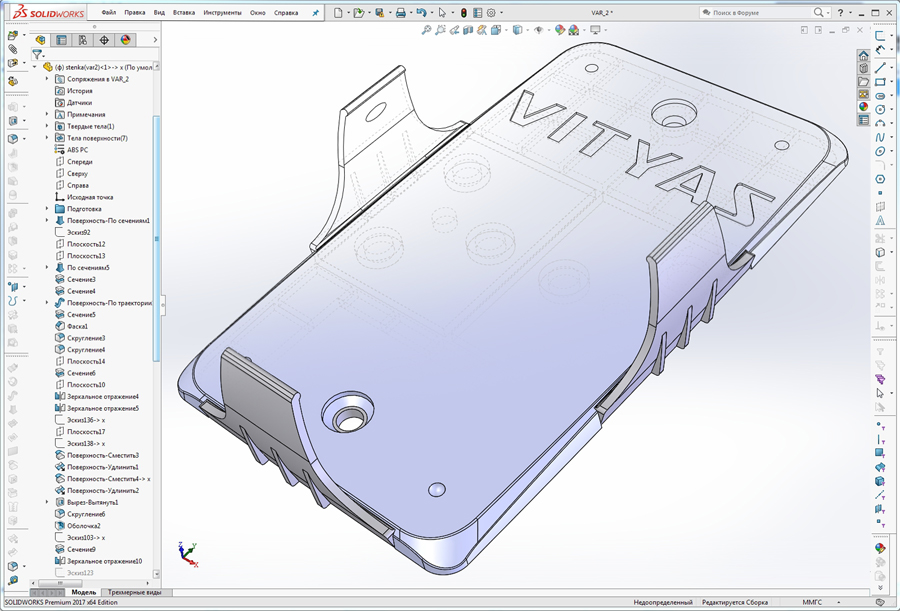This screenshot has width=900, height=611.
Task: Click the Edit Appearance color ball icon
Action: click(x=560, y=30)
